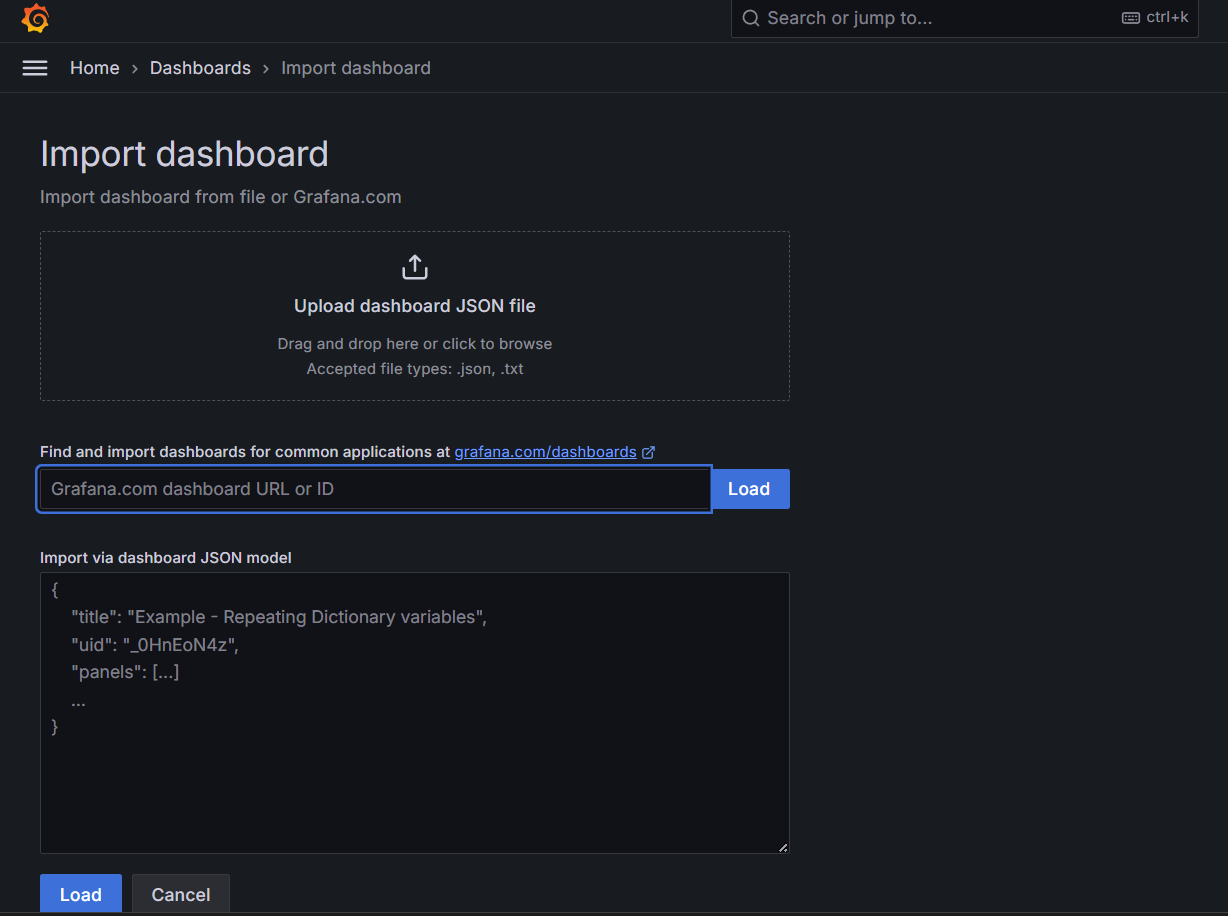Click the search magnifier icon

(x=751, y=18)
